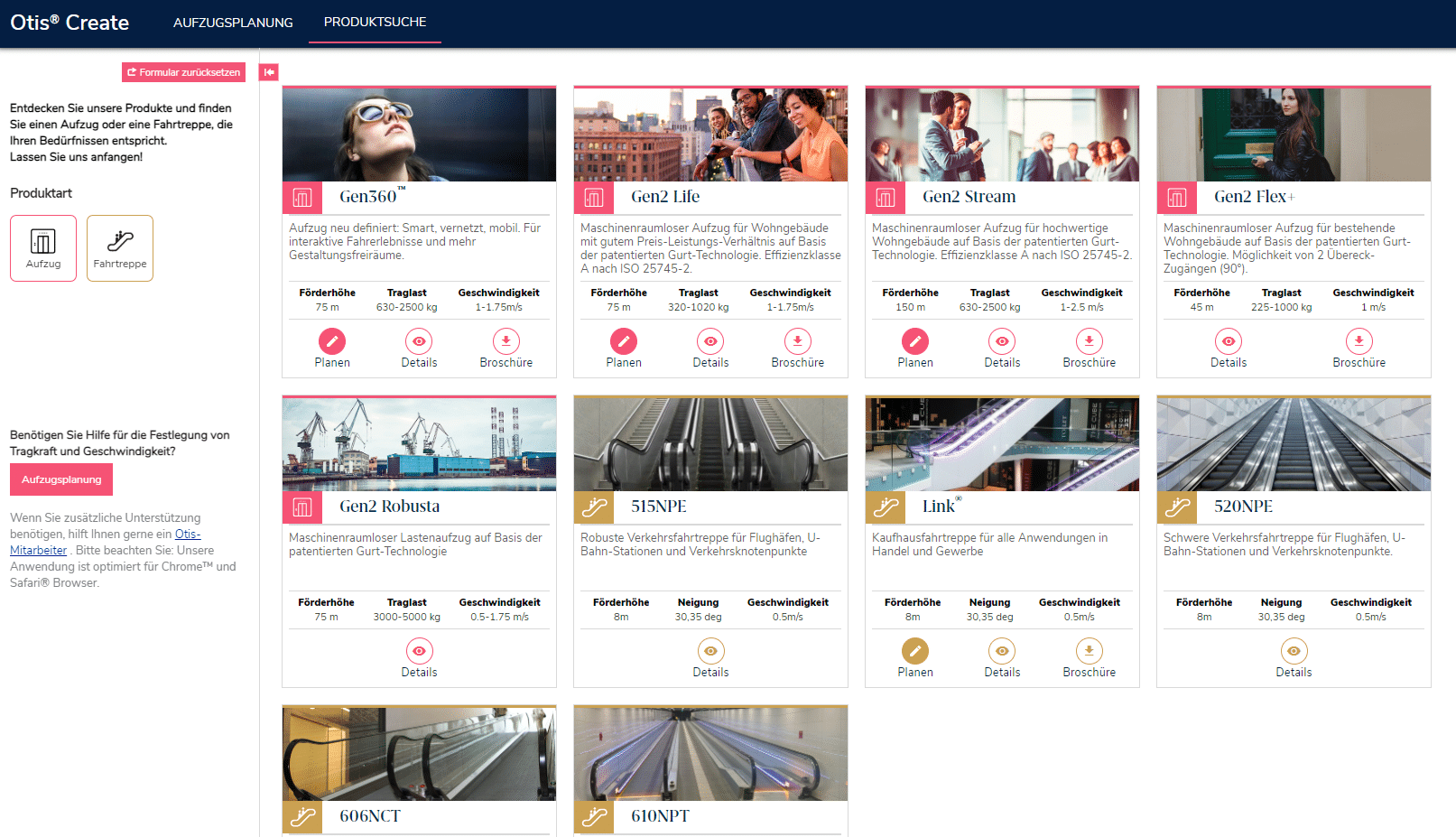
Task: Open the Gen2 Flex+ product image
Action: 1294,135
